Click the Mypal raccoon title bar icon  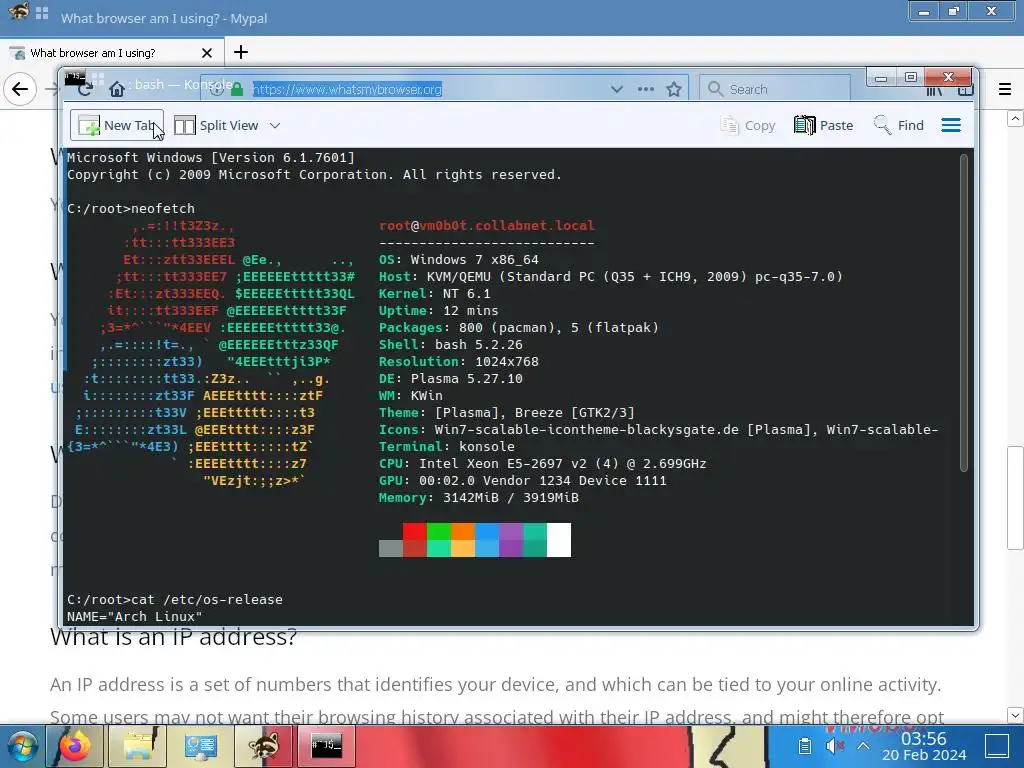18,11
